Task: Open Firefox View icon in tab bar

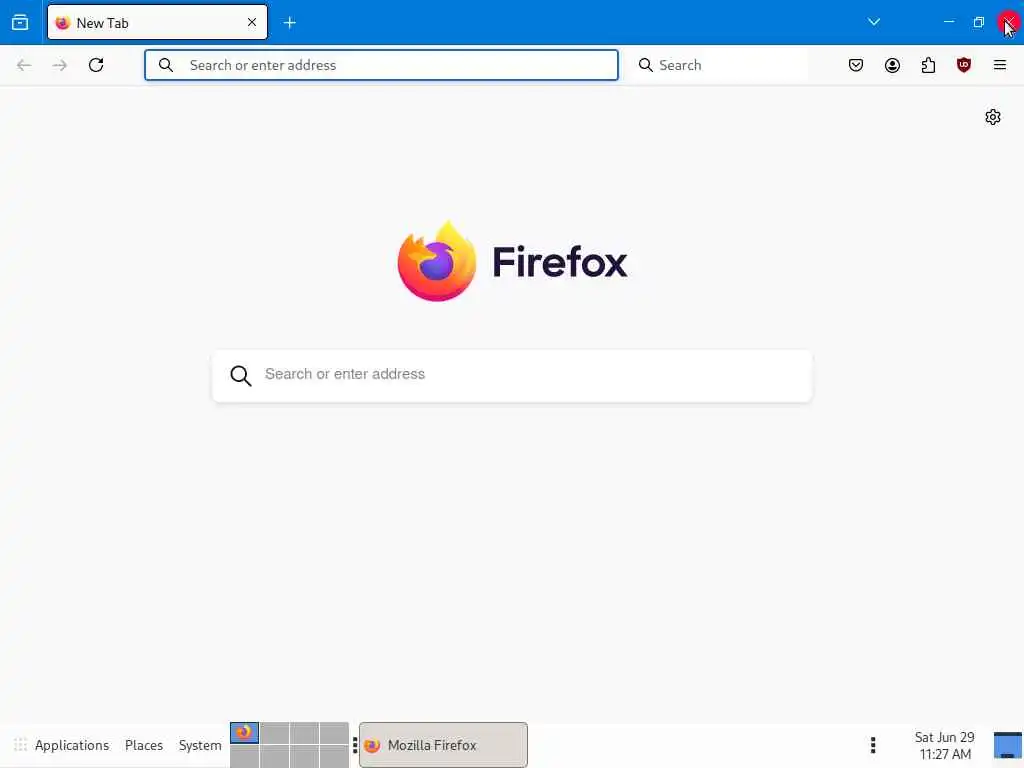Action: pos(20,23)
